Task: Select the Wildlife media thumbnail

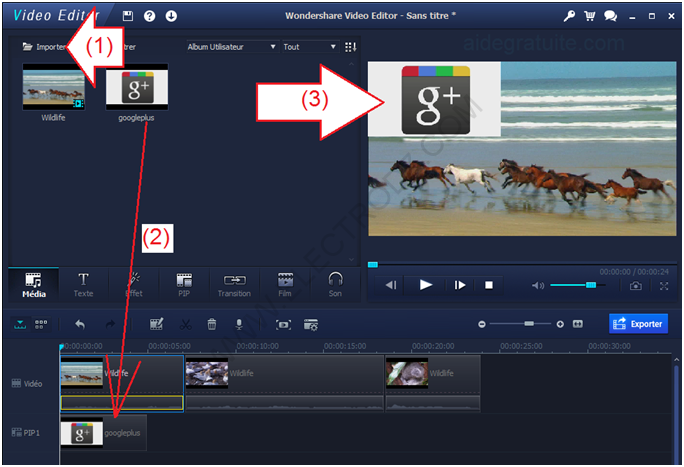Action: [54, 86]
